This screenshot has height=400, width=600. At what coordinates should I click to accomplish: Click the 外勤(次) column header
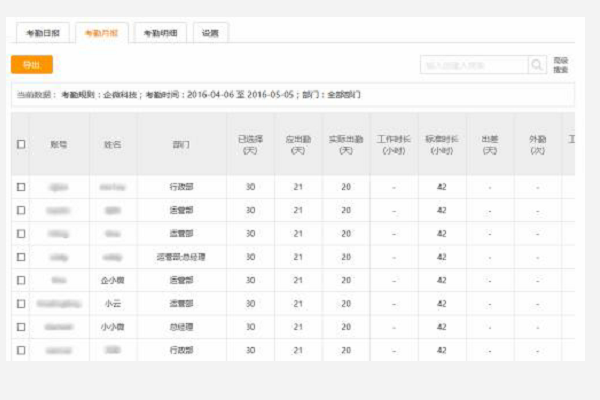click(x=538, y=145)
